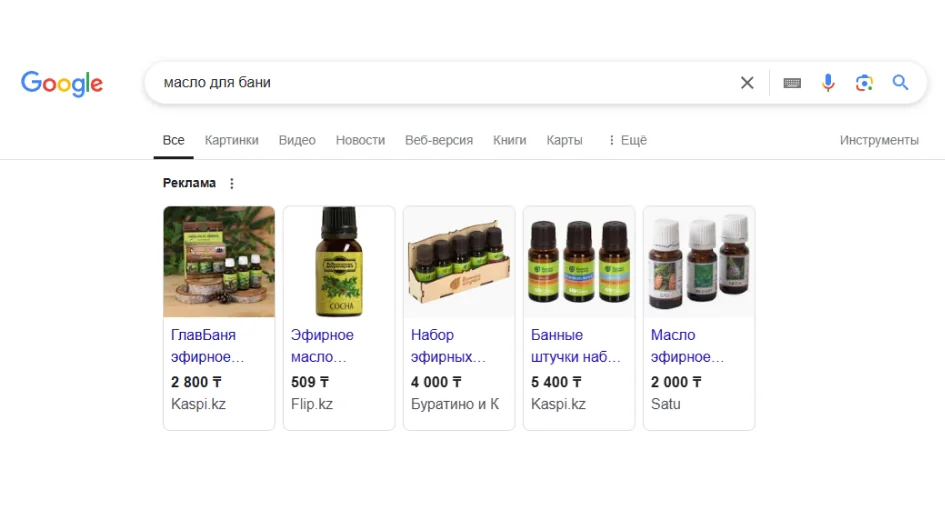
Task: Open the single pine oil bottle image
Action: (339, 262)
